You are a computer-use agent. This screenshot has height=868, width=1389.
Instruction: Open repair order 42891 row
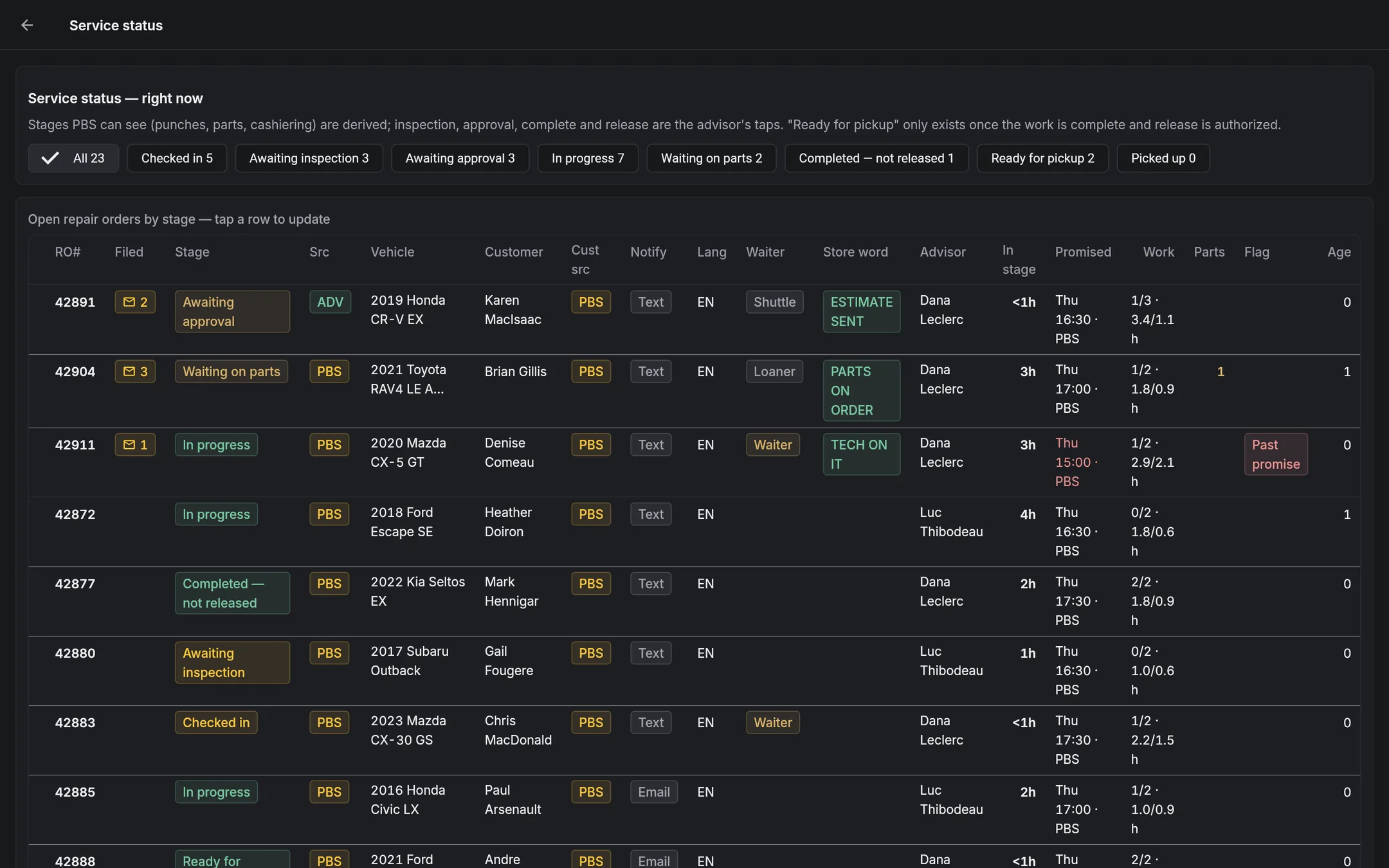click(694, 320)
